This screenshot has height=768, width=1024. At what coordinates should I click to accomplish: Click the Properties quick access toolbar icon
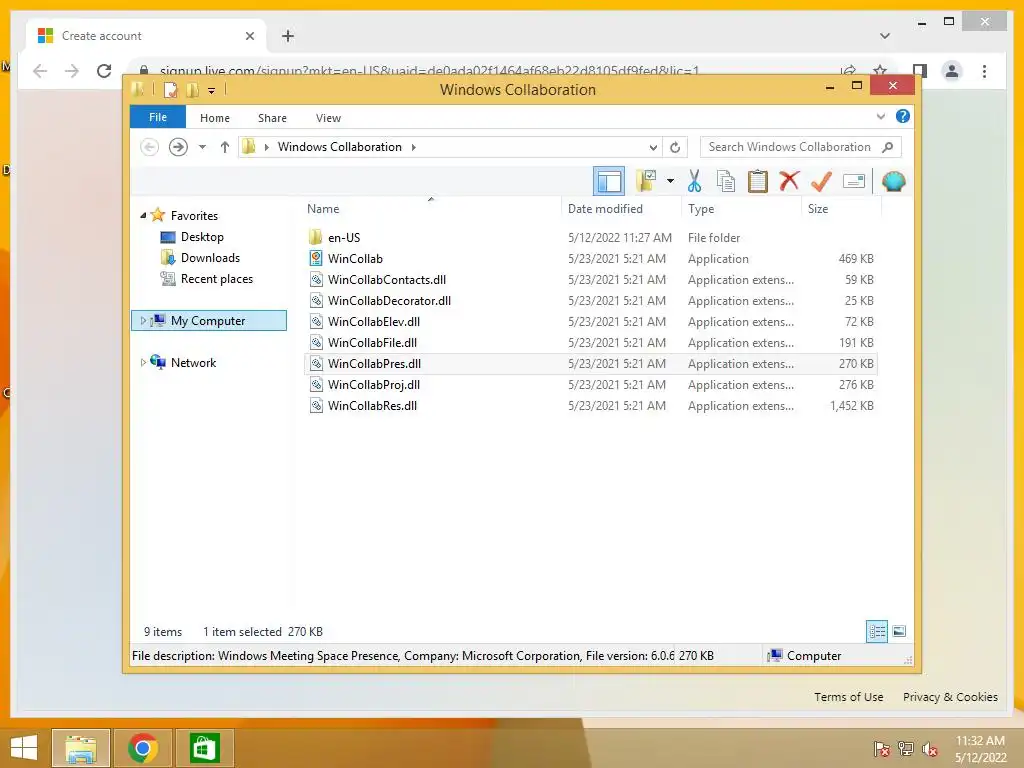pos(170,90)
